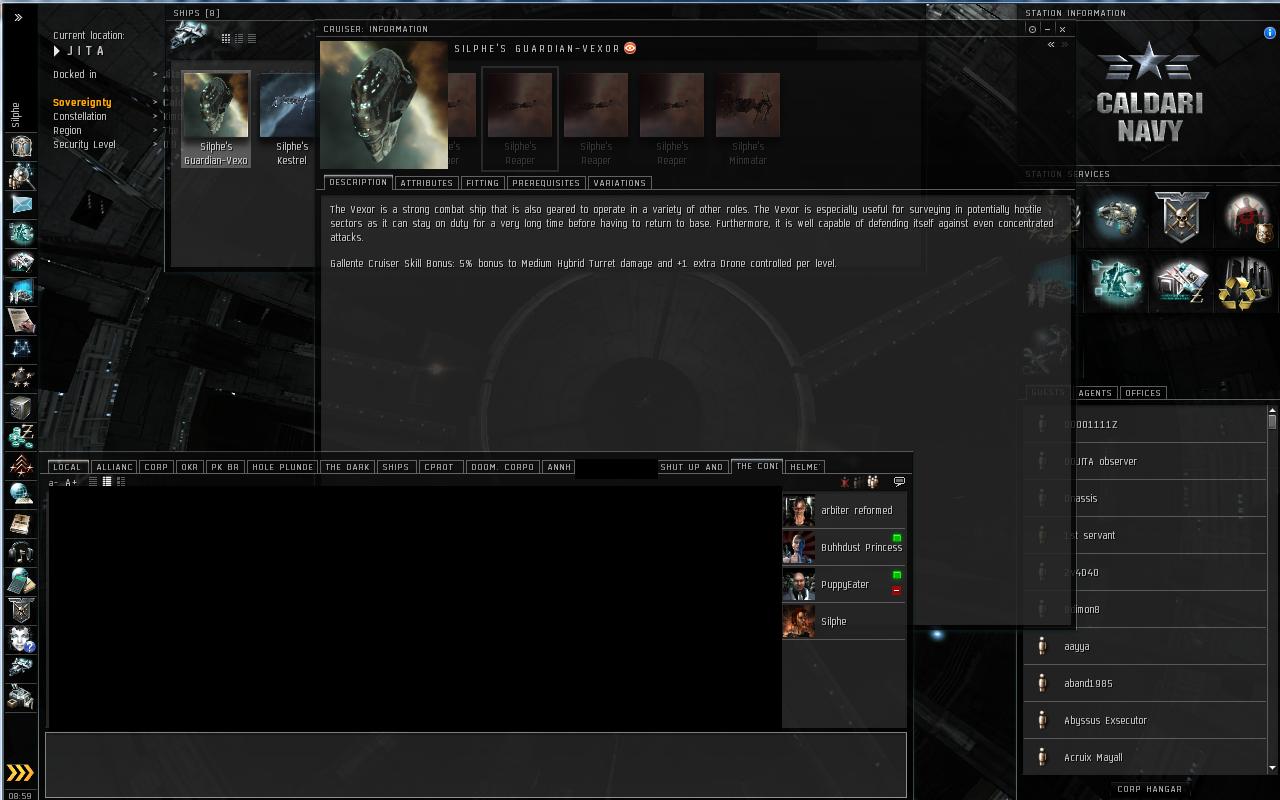Select guest Acruix Mayall
The width and height of the screenshot is (1280, 800).
(x=1145, y=757)
